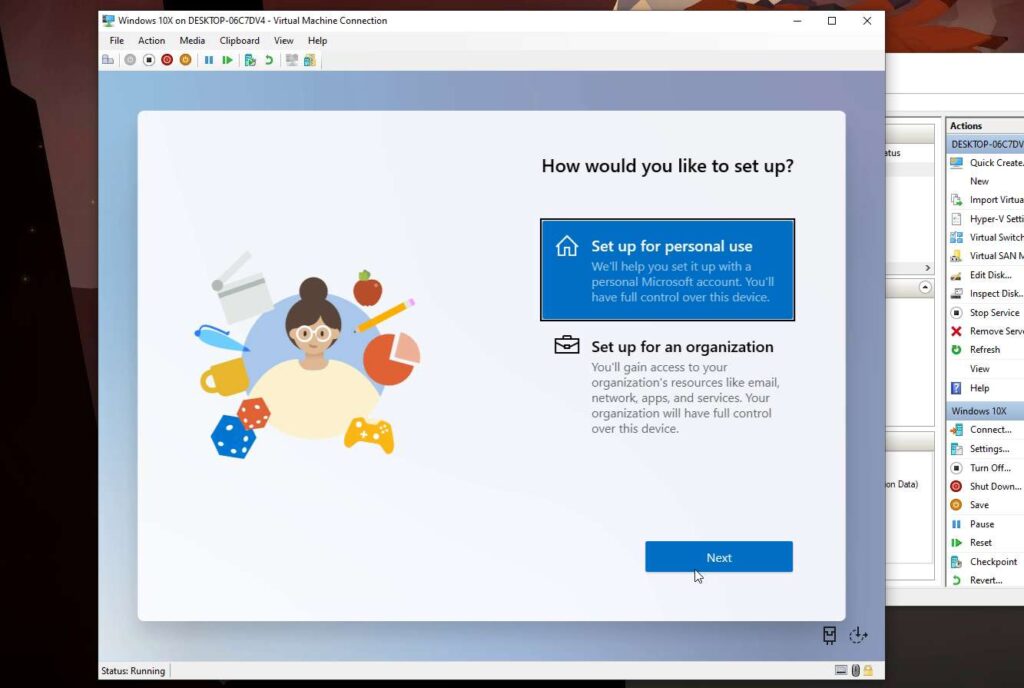The height and width of the screenshot is (688, 1024).
Task: Maximize the Virtual Machine Connection window
Action: [832, 21]
